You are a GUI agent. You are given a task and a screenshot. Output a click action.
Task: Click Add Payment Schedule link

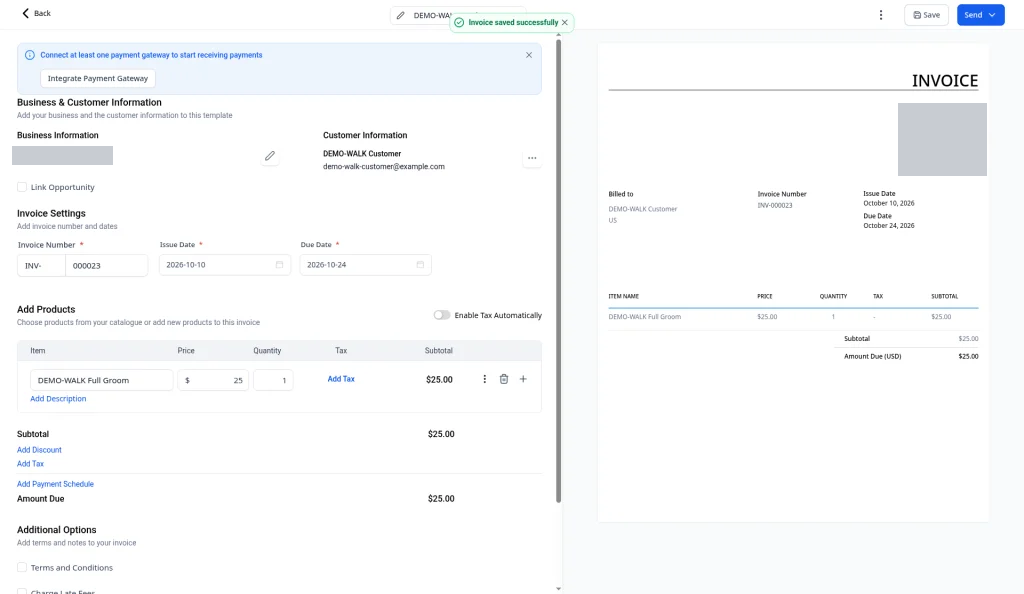(56, 484)
